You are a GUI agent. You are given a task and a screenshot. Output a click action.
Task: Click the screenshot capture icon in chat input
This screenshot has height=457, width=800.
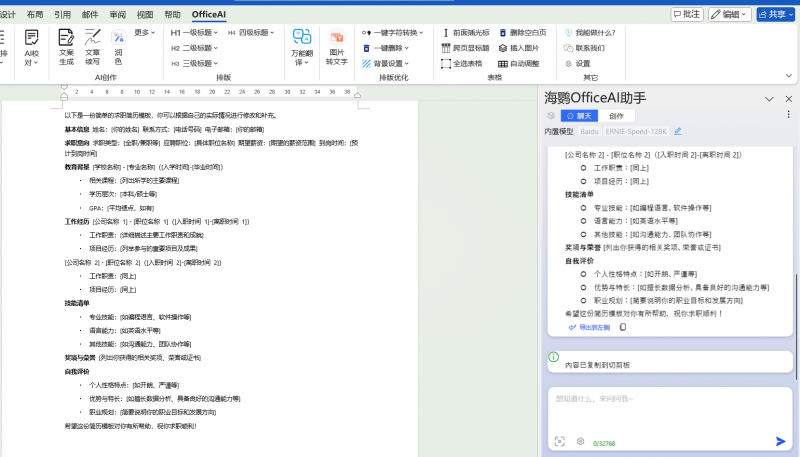click(560, 442)
